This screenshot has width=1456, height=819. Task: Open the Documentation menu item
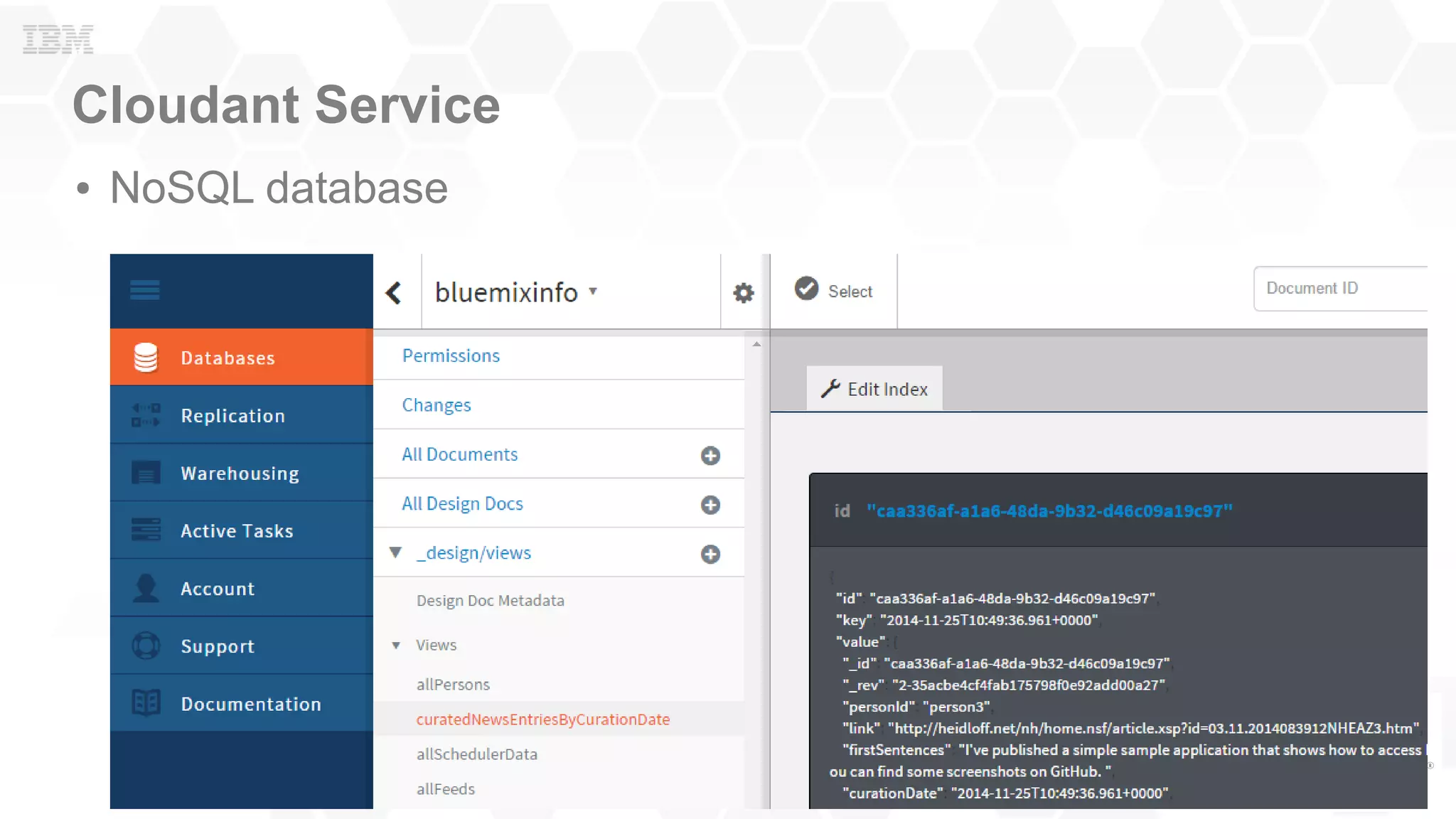coord(242,703)
